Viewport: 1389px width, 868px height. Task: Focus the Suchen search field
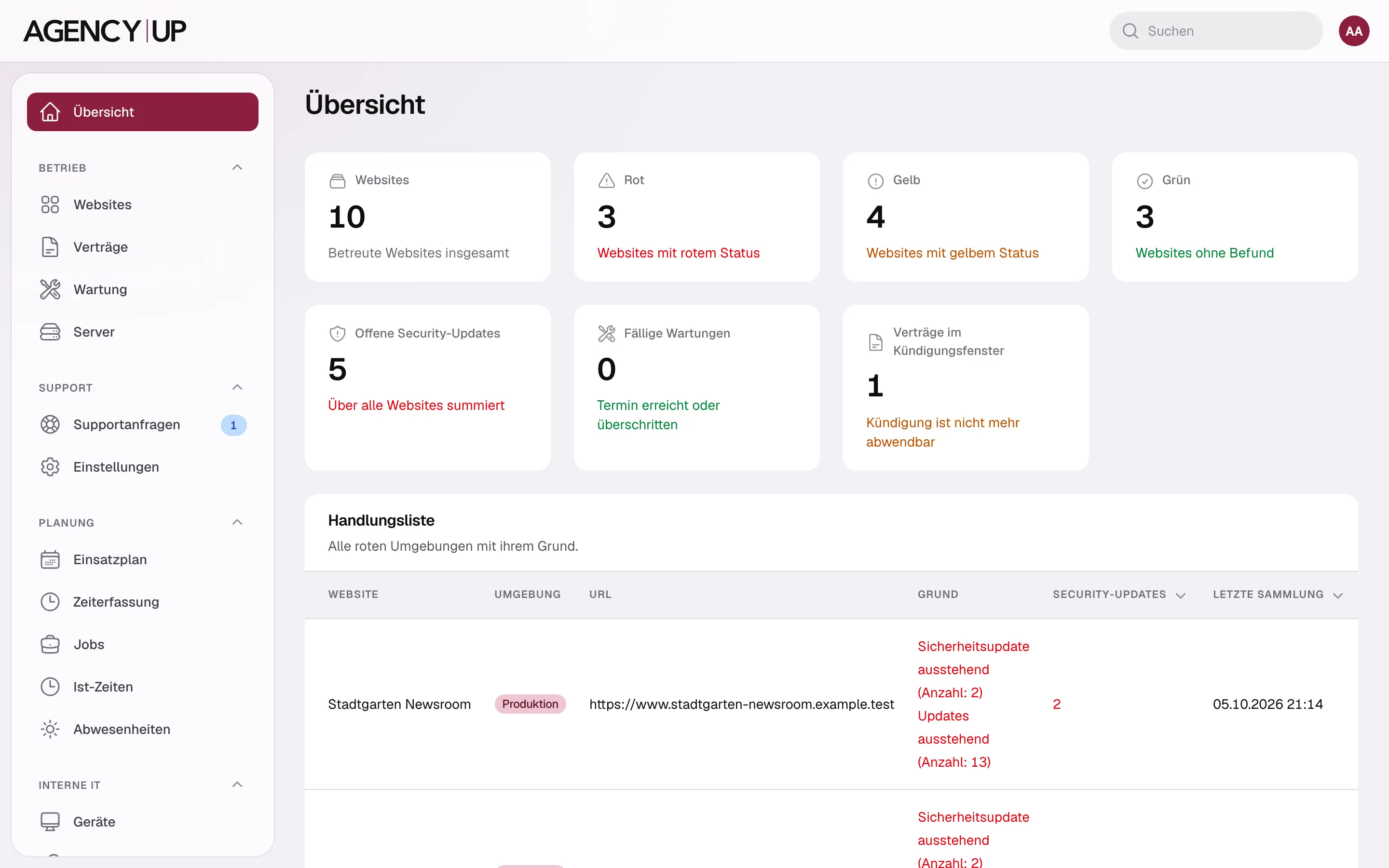click(1216, 31)
